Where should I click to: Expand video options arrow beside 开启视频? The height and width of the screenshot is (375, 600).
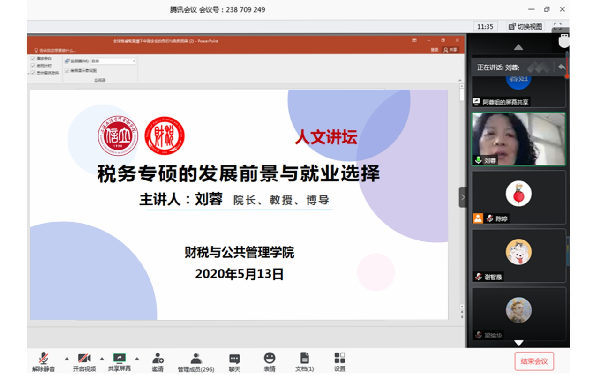pos(102,359)
